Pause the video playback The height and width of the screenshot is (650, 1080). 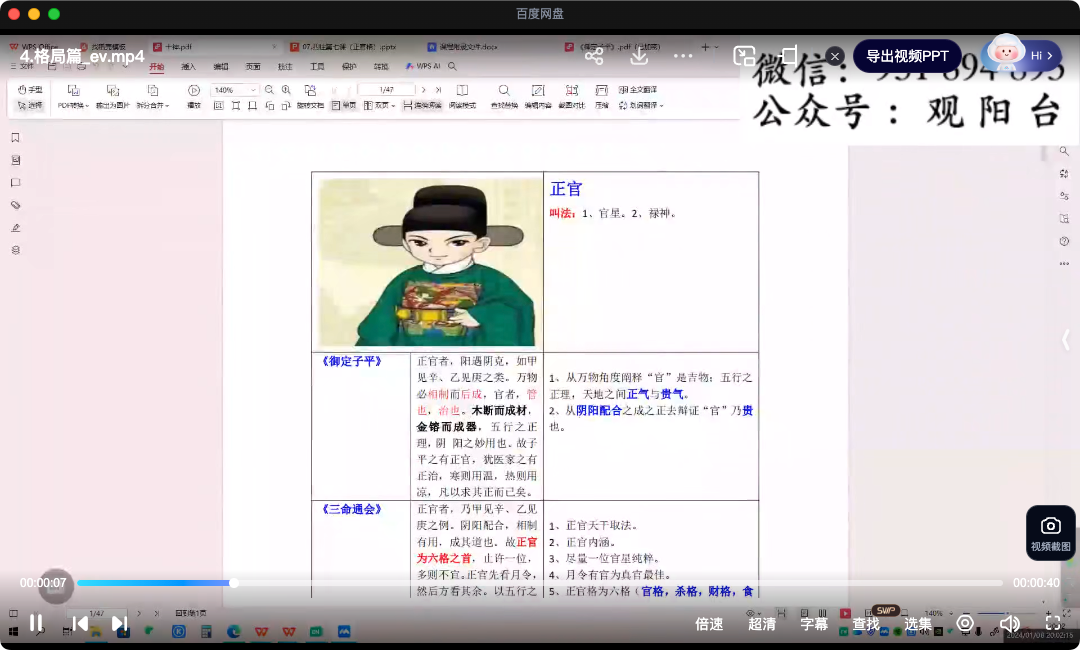click(36, 623)
